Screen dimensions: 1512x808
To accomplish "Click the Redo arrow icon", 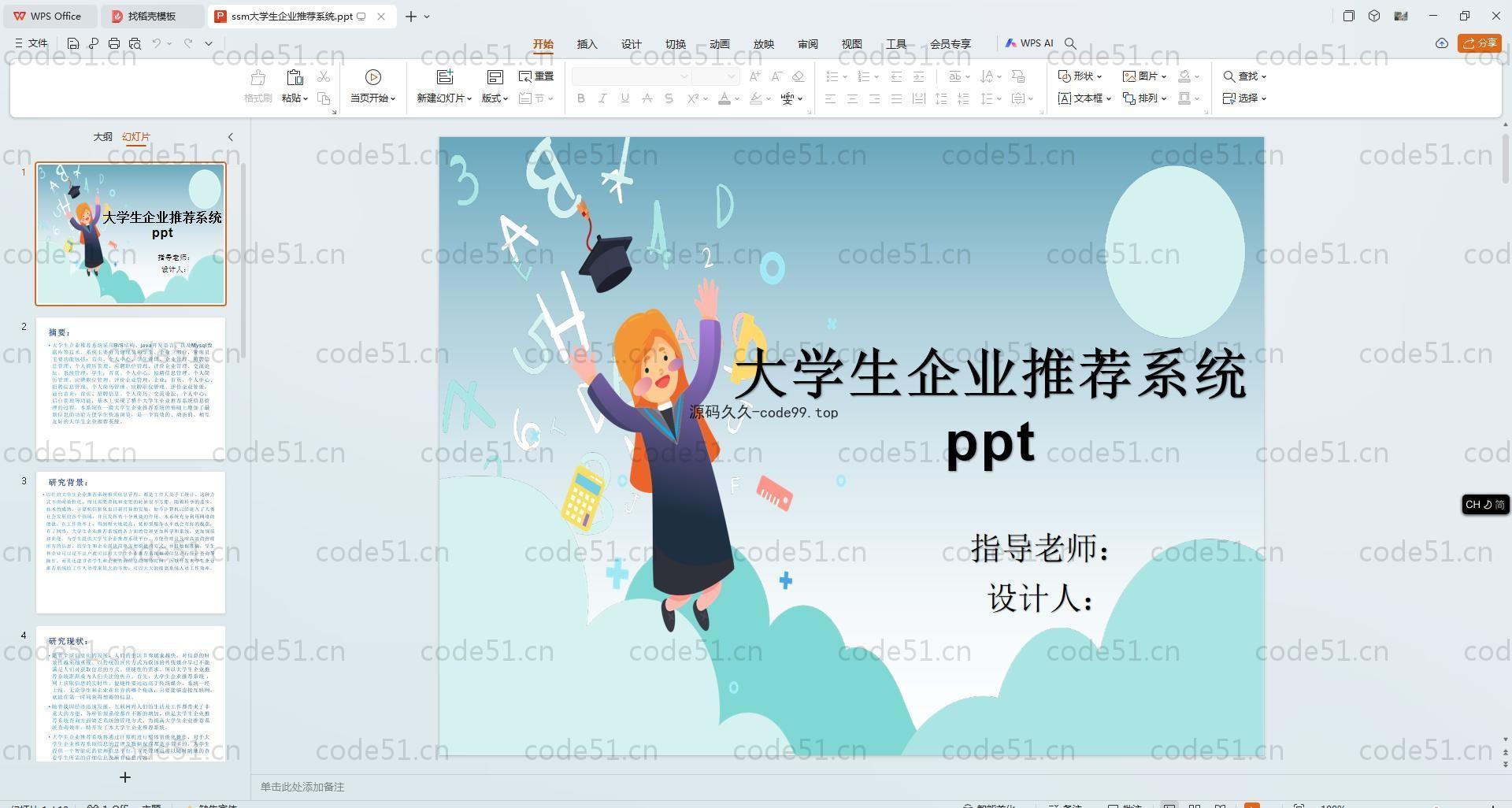I will [188, 43].
